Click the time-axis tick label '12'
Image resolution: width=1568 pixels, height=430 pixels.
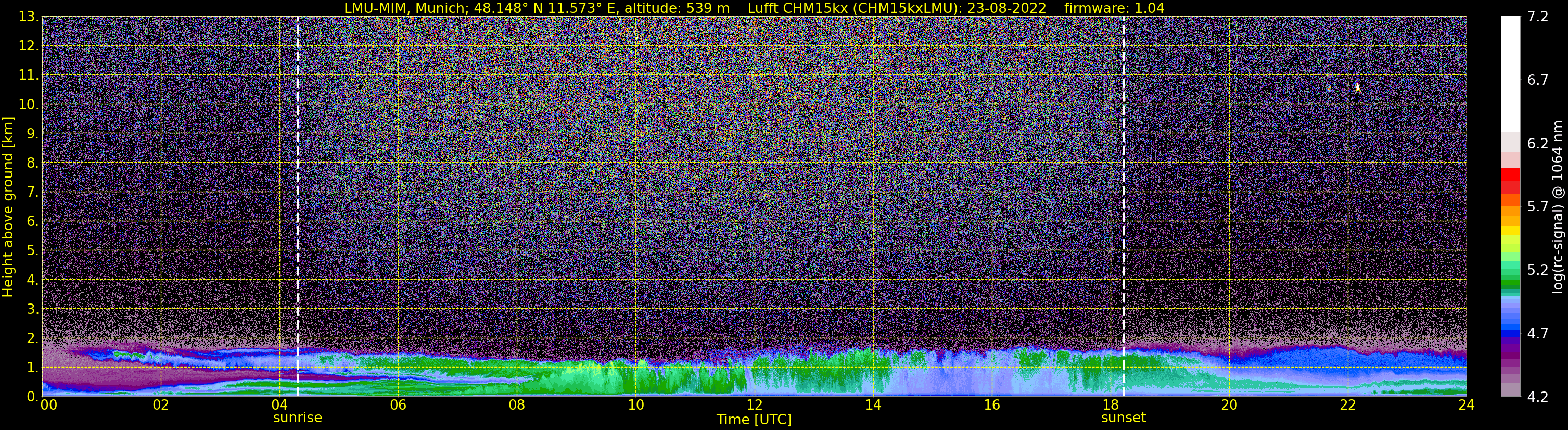pos(754,405)
